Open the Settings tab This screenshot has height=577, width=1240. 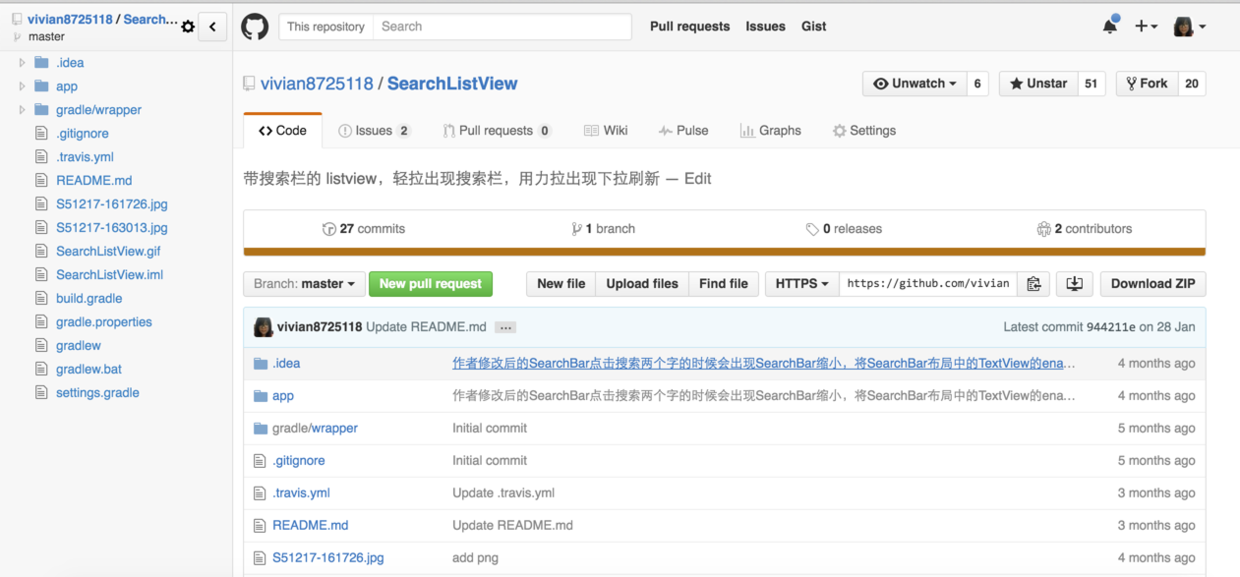pyautogui.click(x=865, y=131)
